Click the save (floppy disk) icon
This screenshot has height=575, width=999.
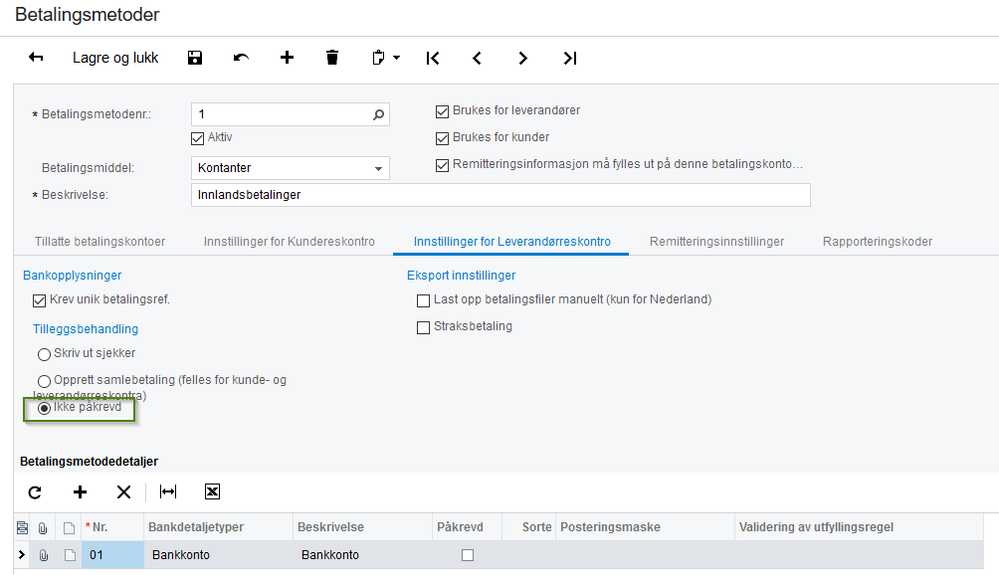click(195, 58)
